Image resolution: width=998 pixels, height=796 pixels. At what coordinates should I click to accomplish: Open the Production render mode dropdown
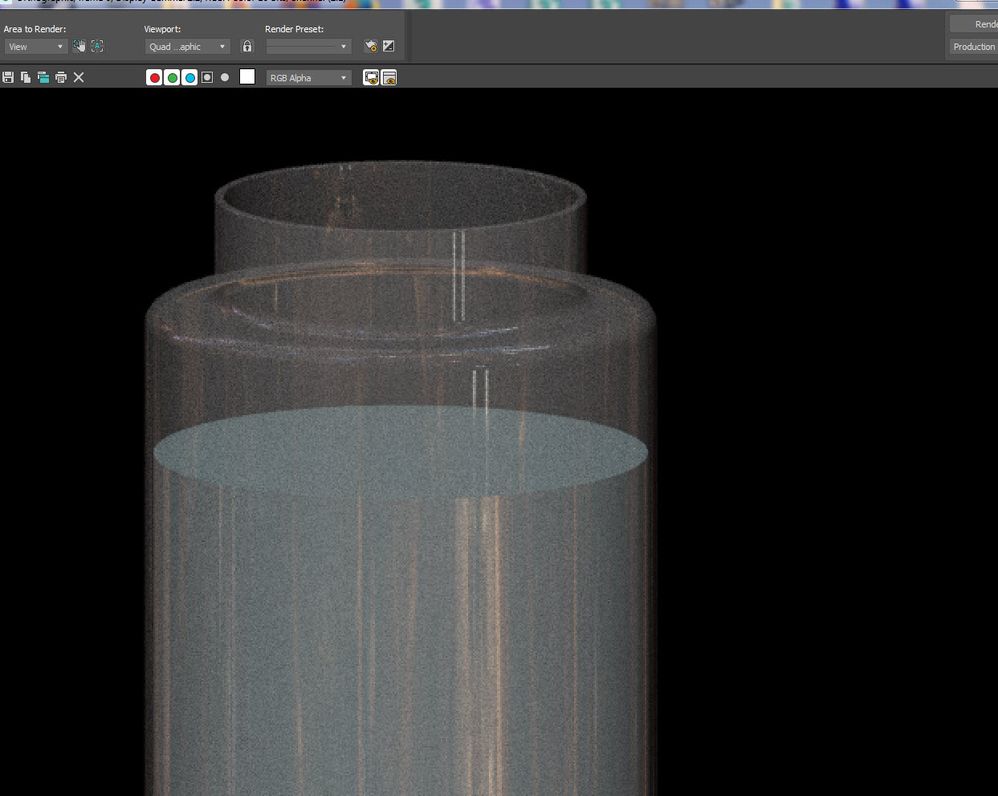click(x=974, y=46)
